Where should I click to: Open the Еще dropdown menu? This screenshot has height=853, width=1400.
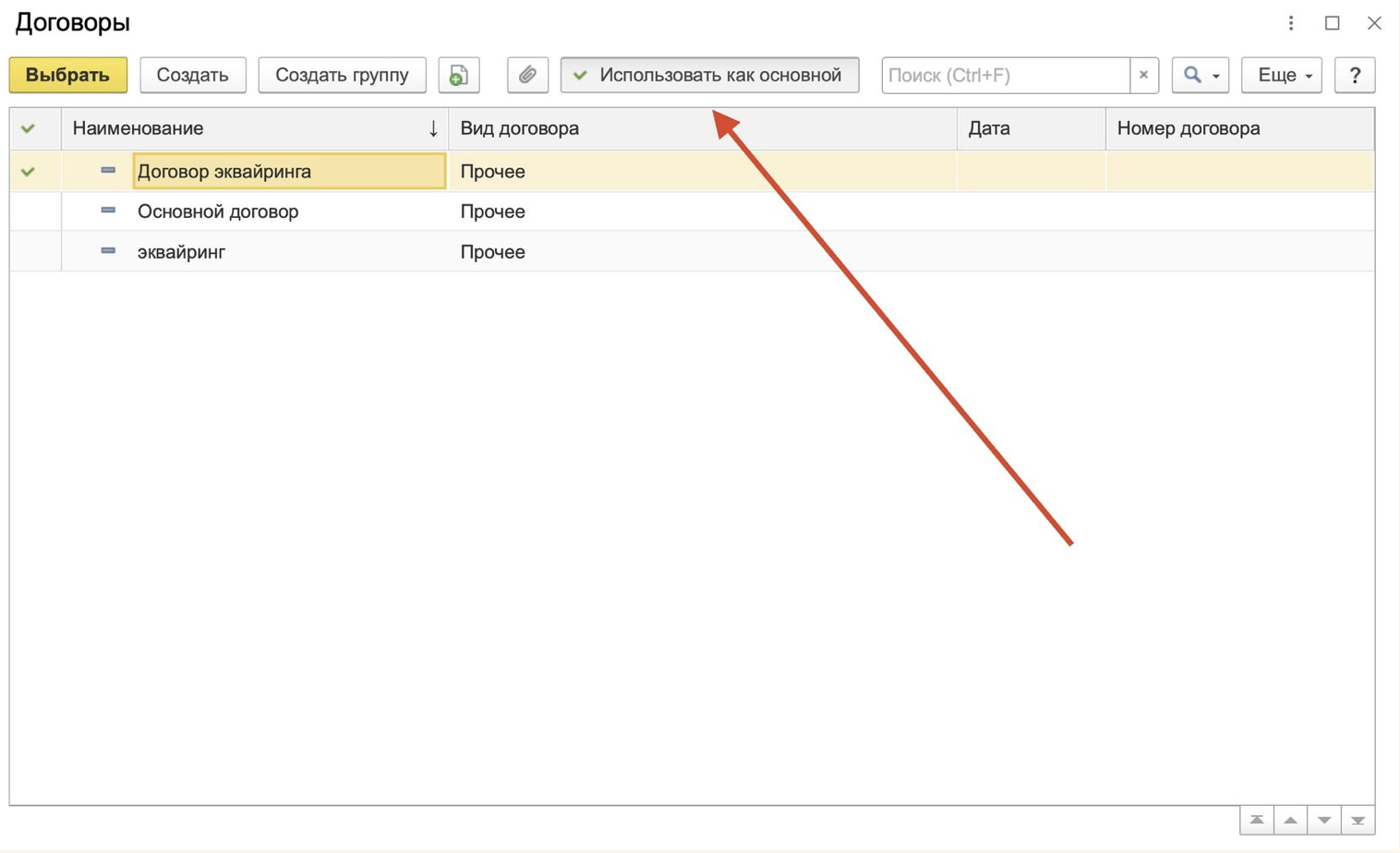pos(1282,75)
